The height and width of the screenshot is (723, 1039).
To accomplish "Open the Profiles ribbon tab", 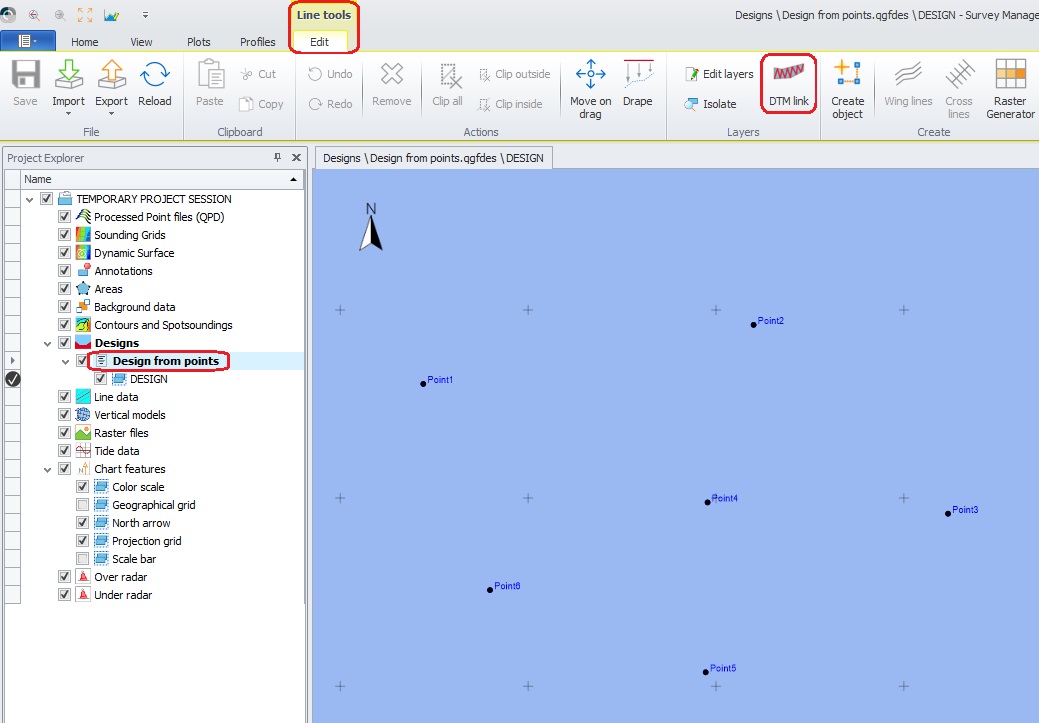I will click(x=257, y=42).
